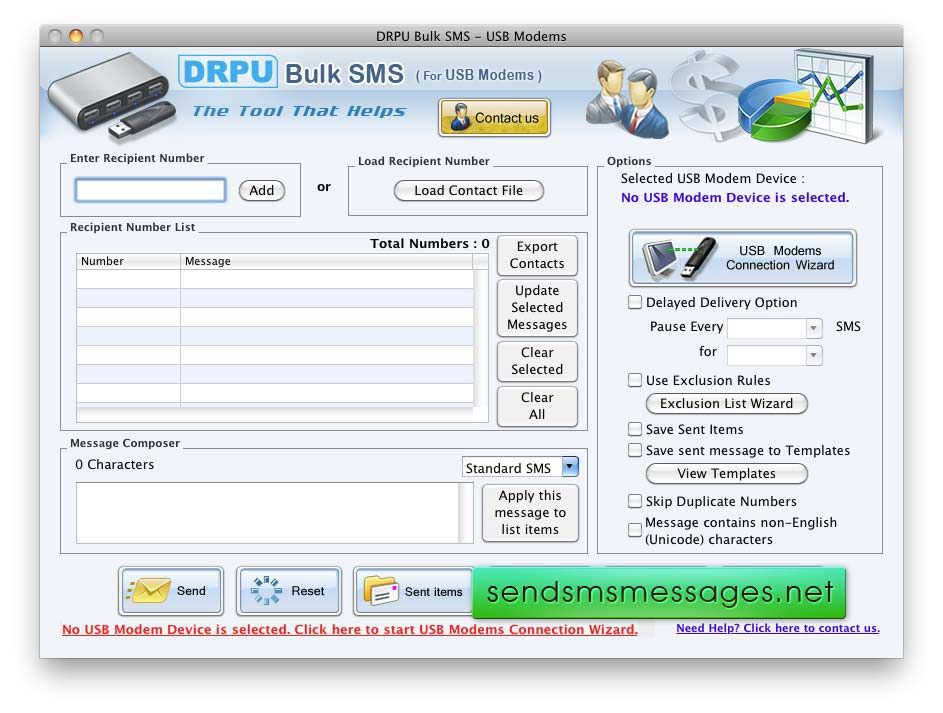Click the Contact us person icon
The width and height of the screenshot is (943, 713).
pos(460,117)
